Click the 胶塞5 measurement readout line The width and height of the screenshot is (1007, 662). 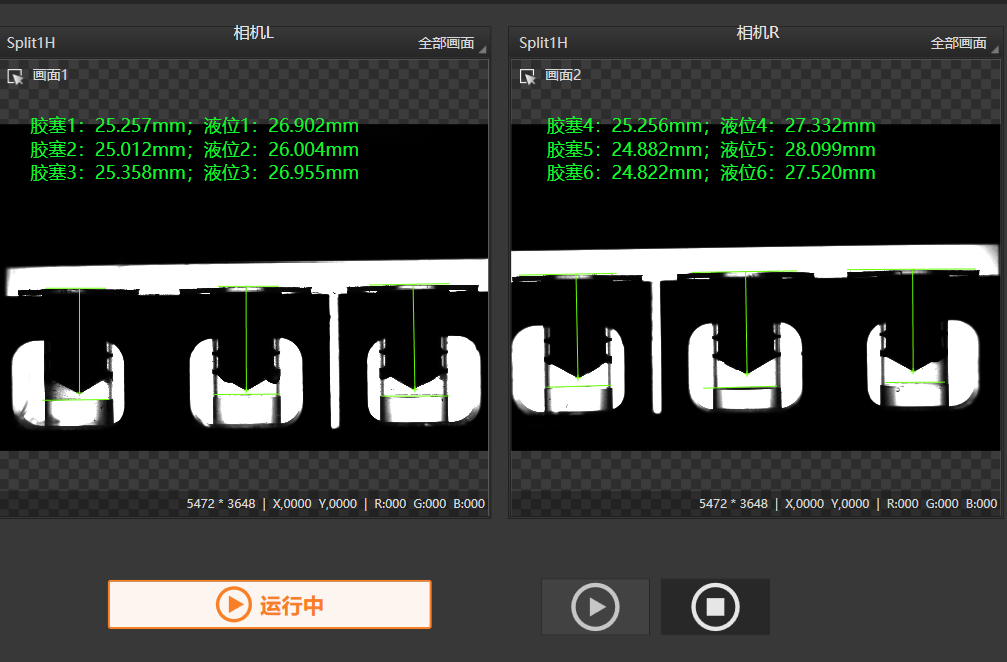point(710,150)
